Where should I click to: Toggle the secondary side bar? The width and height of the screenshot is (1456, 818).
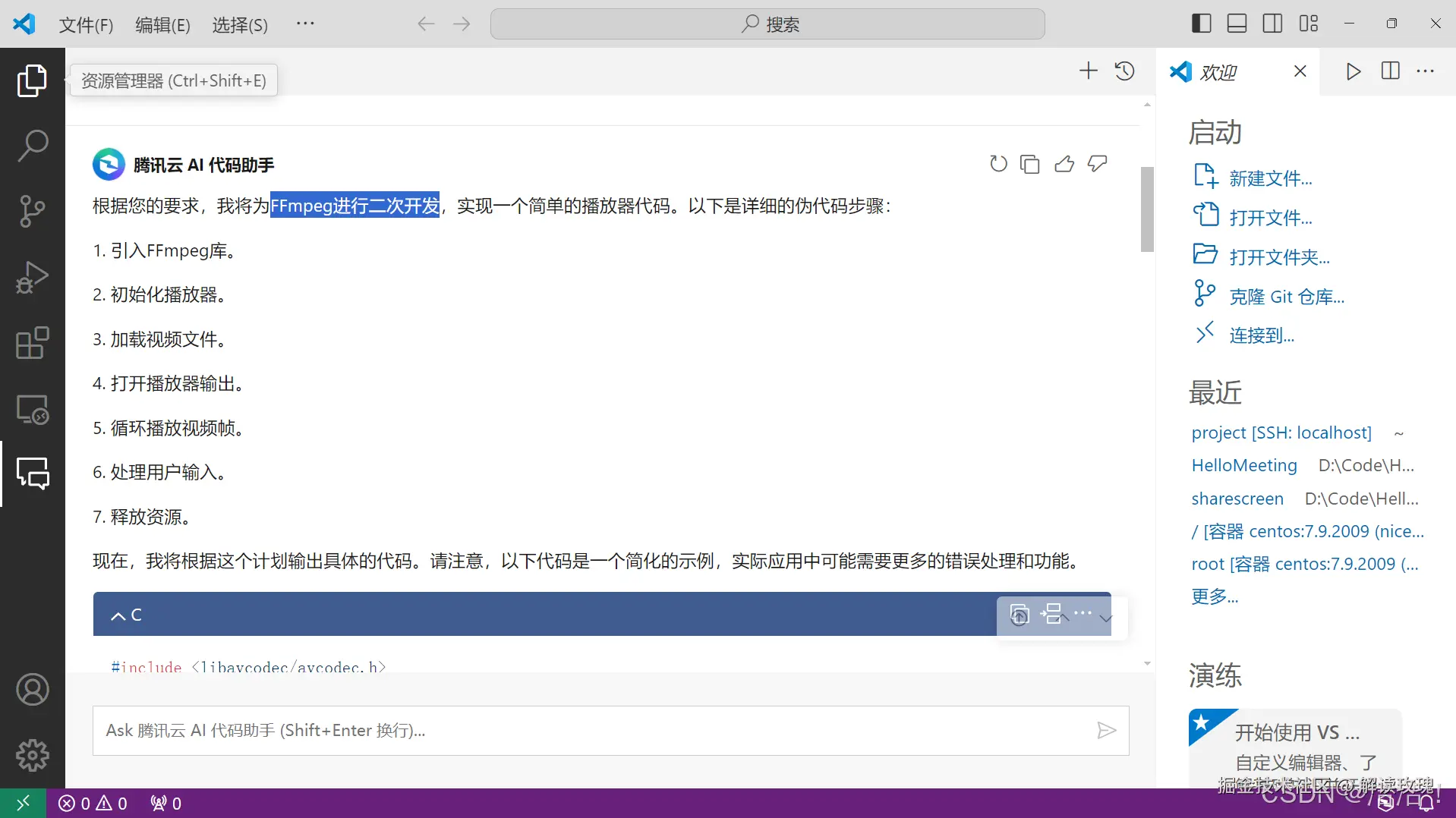(x=1272, y=24)
